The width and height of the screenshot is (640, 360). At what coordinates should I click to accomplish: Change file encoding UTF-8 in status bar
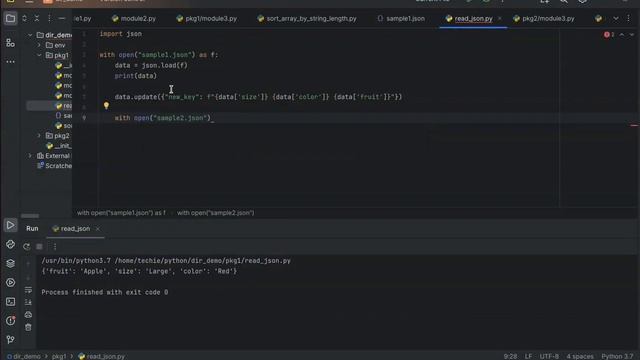tap(549, 356)
